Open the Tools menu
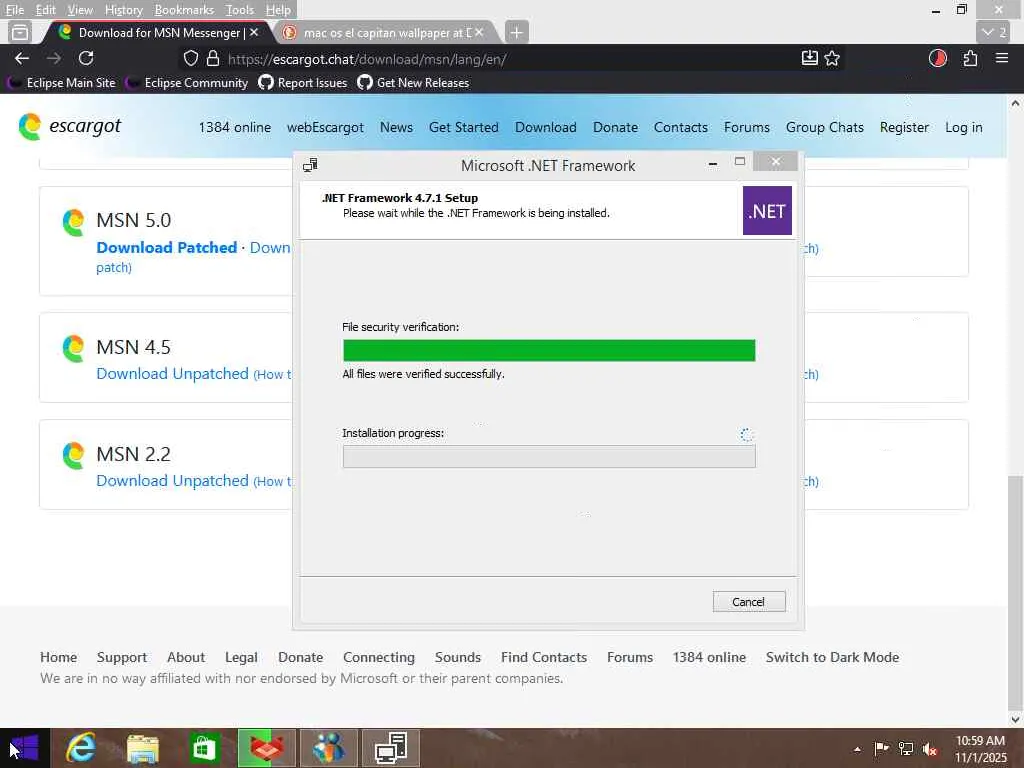 [x=240, y=10]
